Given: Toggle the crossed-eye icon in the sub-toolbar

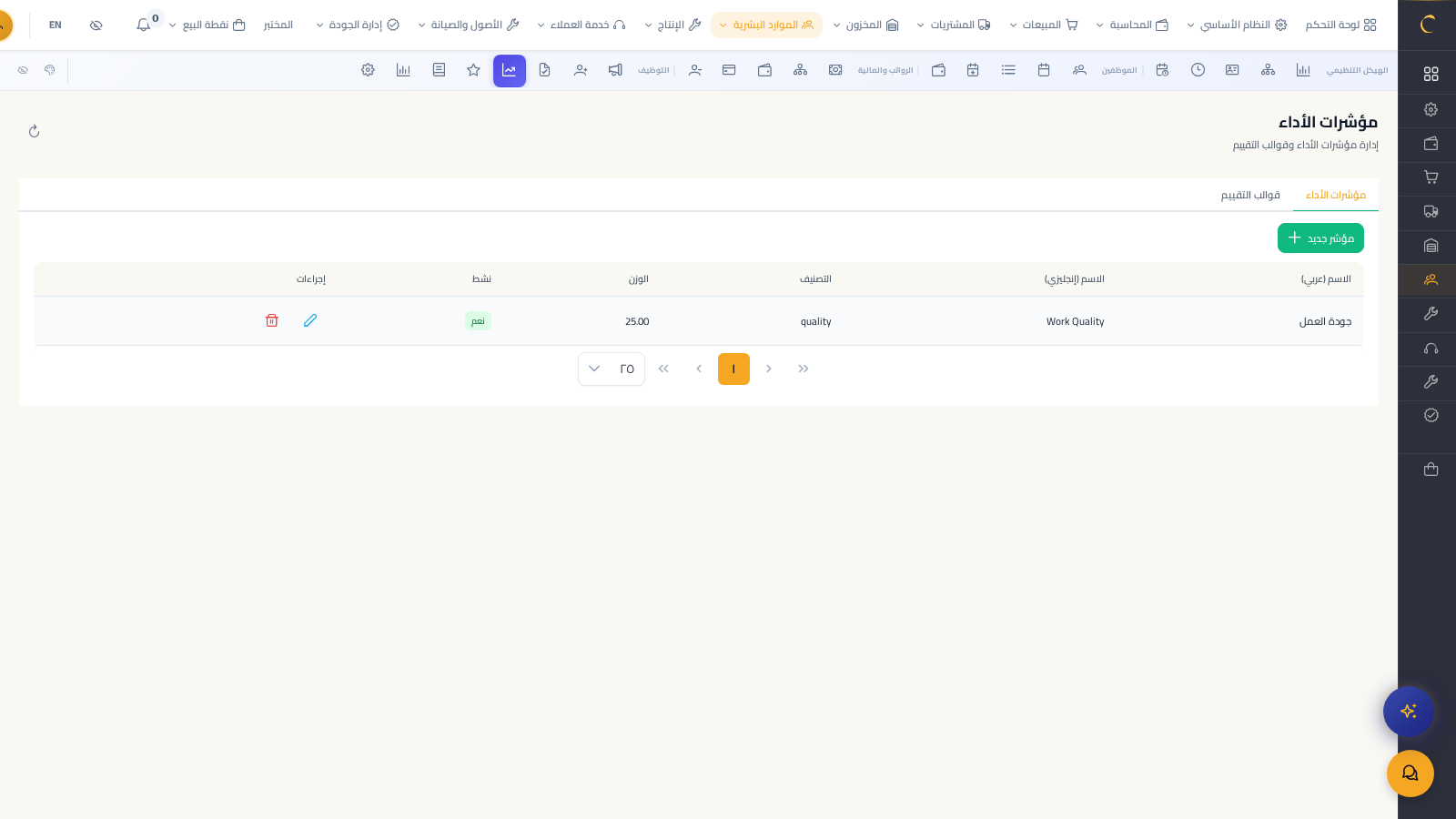Looking at the screenshot, I should point(23,70).
